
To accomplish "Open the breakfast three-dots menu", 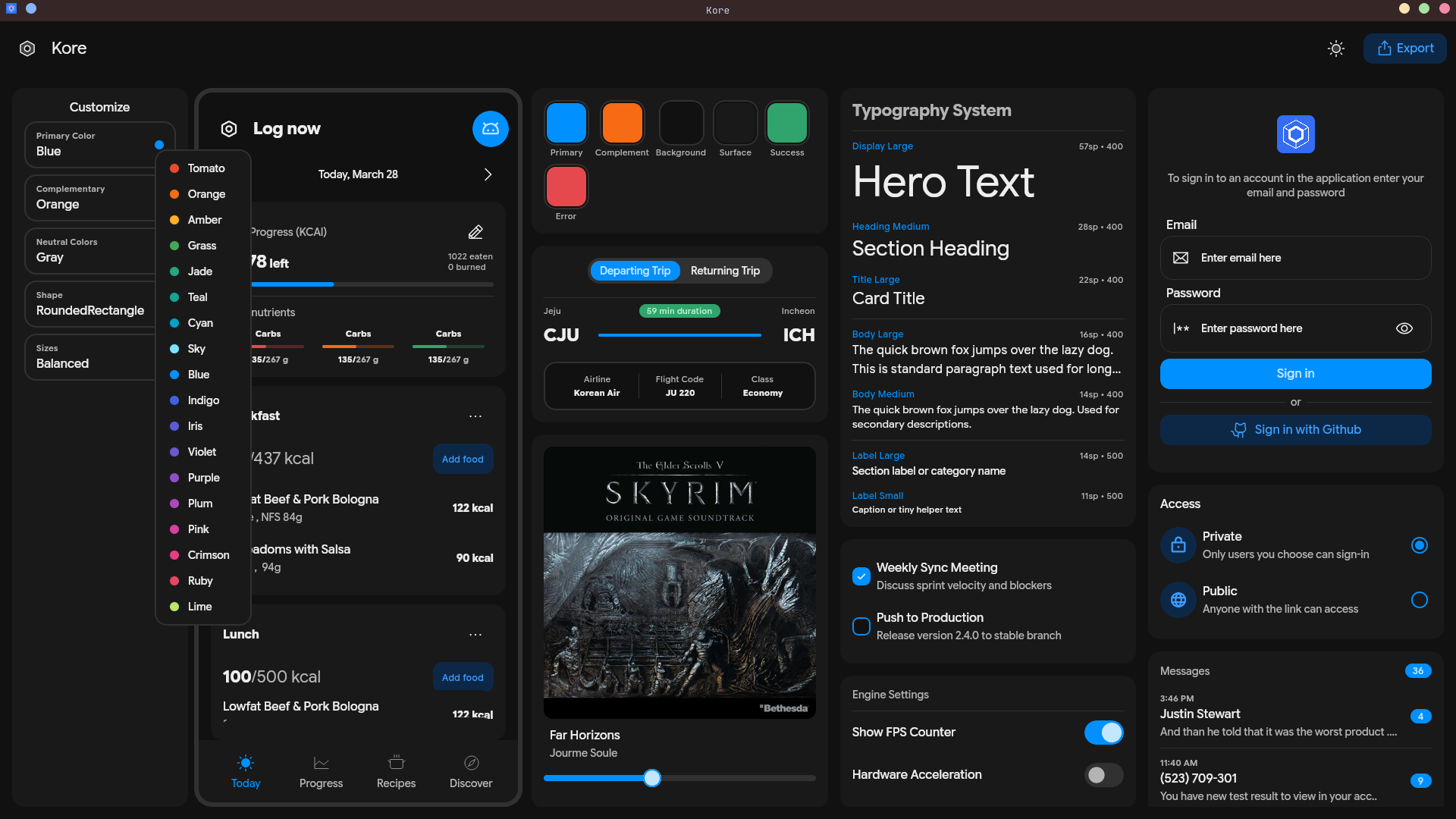I will point(475,416).
